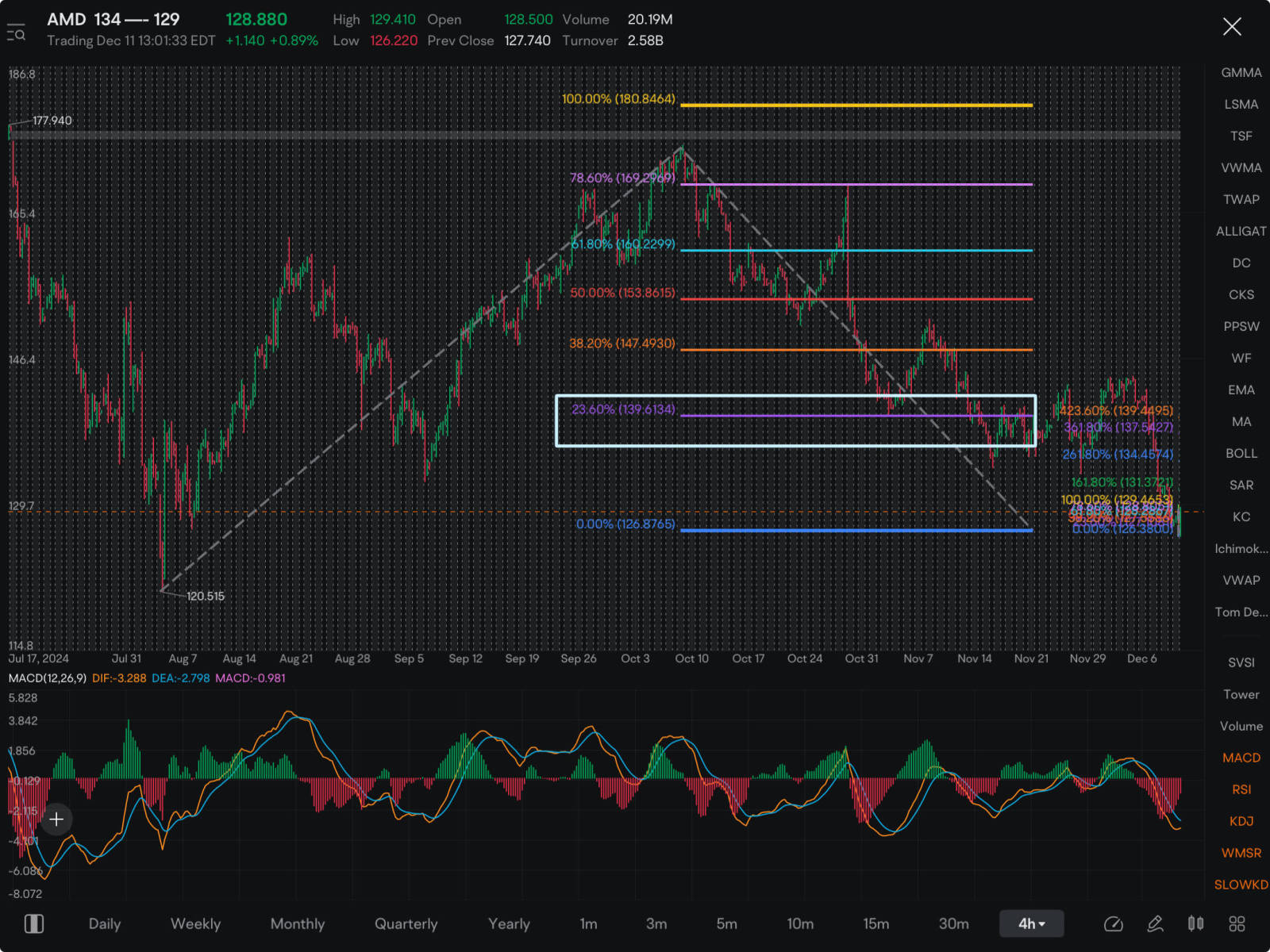Enable the BOLL indicator
This screenshot has width=1270, height=952.
(x=1241, y=453)
